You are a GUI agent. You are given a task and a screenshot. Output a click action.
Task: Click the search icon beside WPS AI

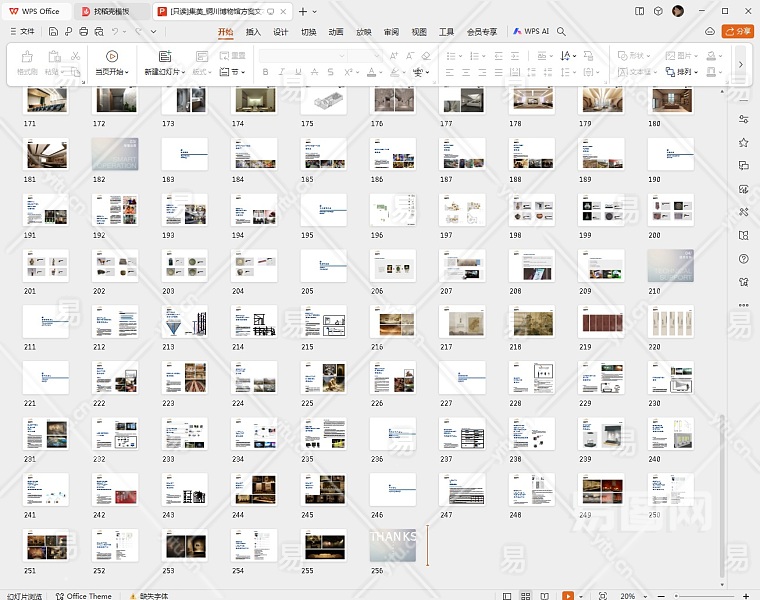click(562, 32)
